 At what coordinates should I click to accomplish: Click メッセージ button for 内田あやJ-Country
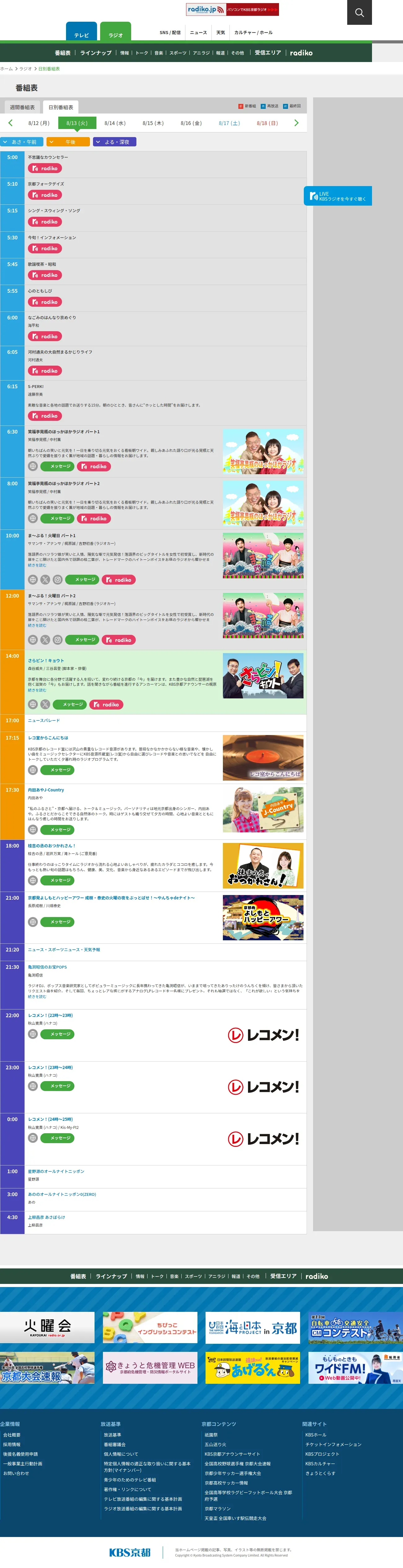pos(57,830)
